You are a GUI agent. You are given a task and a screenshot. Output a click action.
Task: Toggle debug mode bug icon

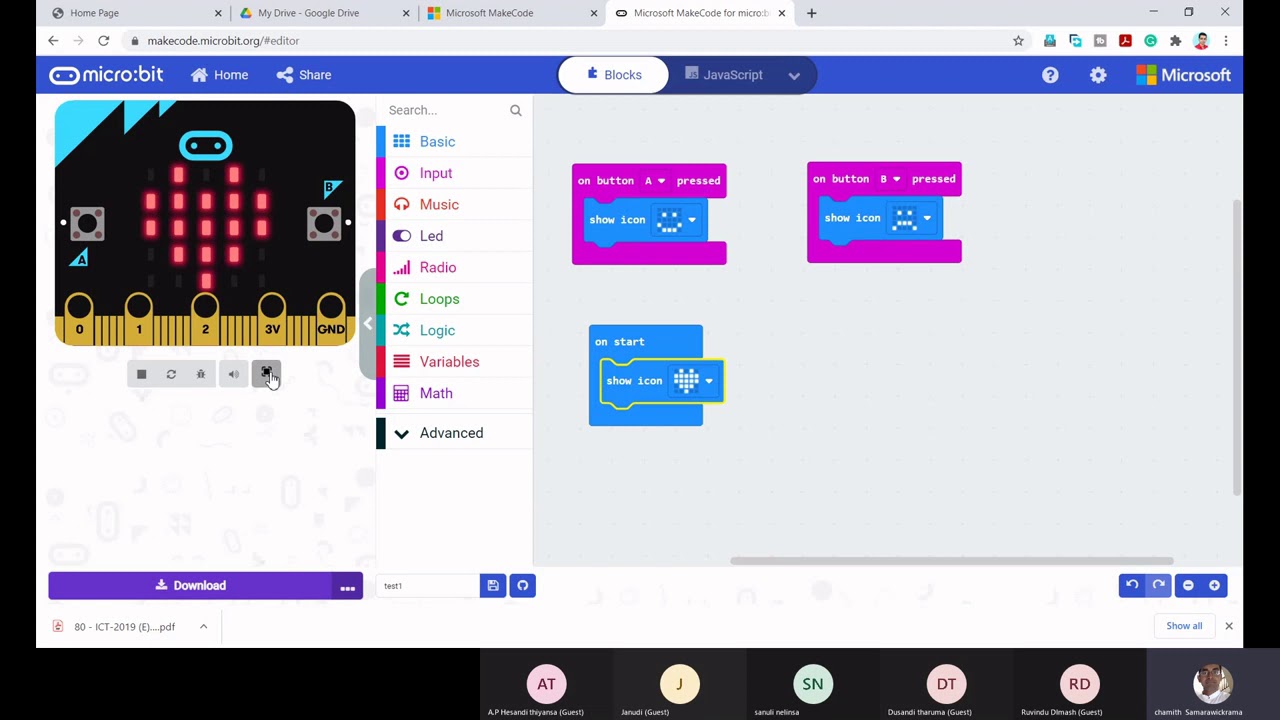tap(201, 374)
